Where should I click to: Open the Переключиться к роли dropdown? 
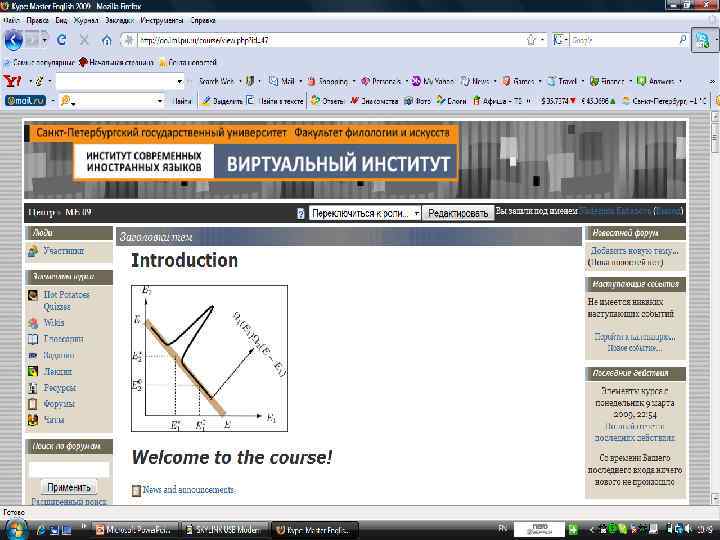(365, 214)
